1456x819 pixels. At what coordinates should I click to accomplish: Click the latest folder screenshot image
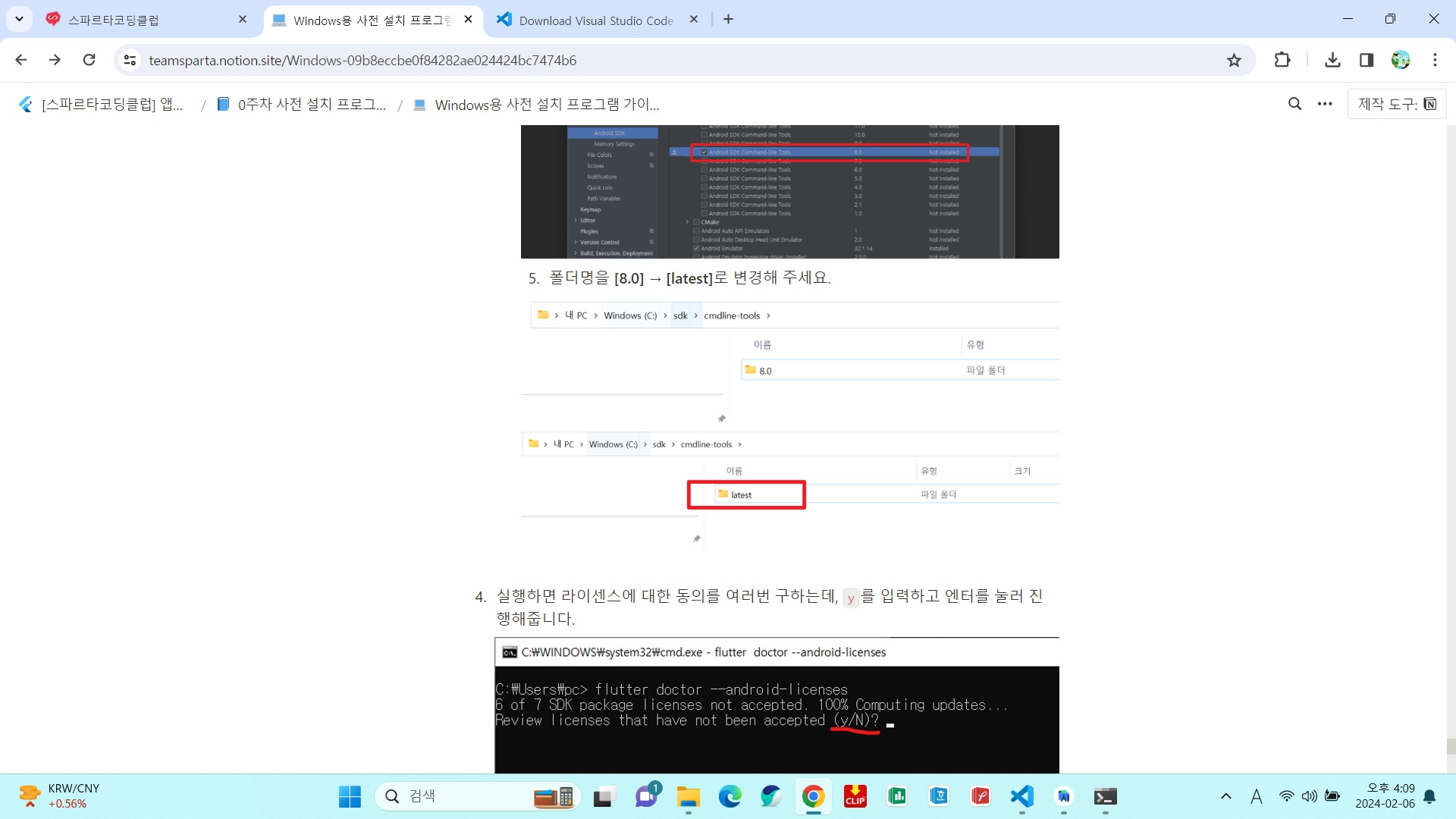pos(789,488)
